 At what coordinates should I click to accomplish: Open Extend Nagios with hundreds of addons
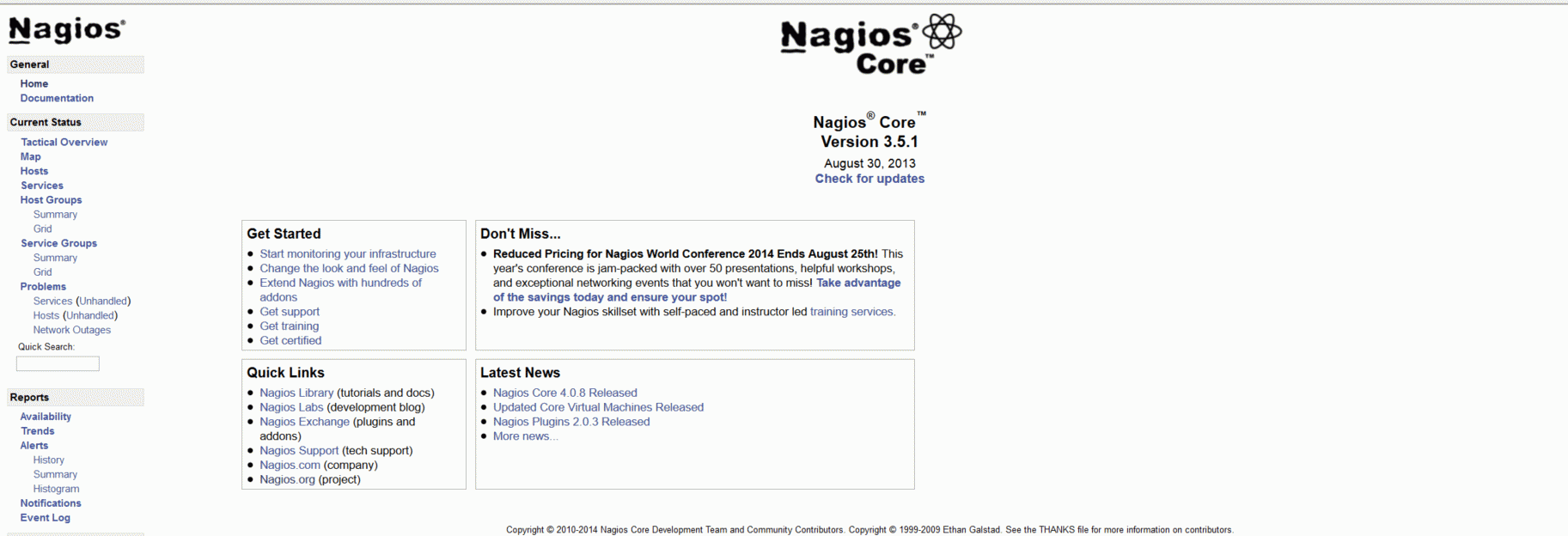point(341,290)
